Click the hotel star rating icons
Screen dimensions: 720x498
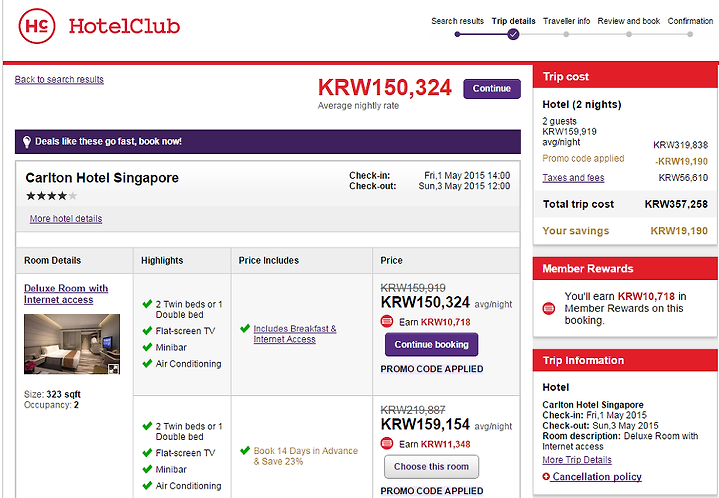(51, 196)
